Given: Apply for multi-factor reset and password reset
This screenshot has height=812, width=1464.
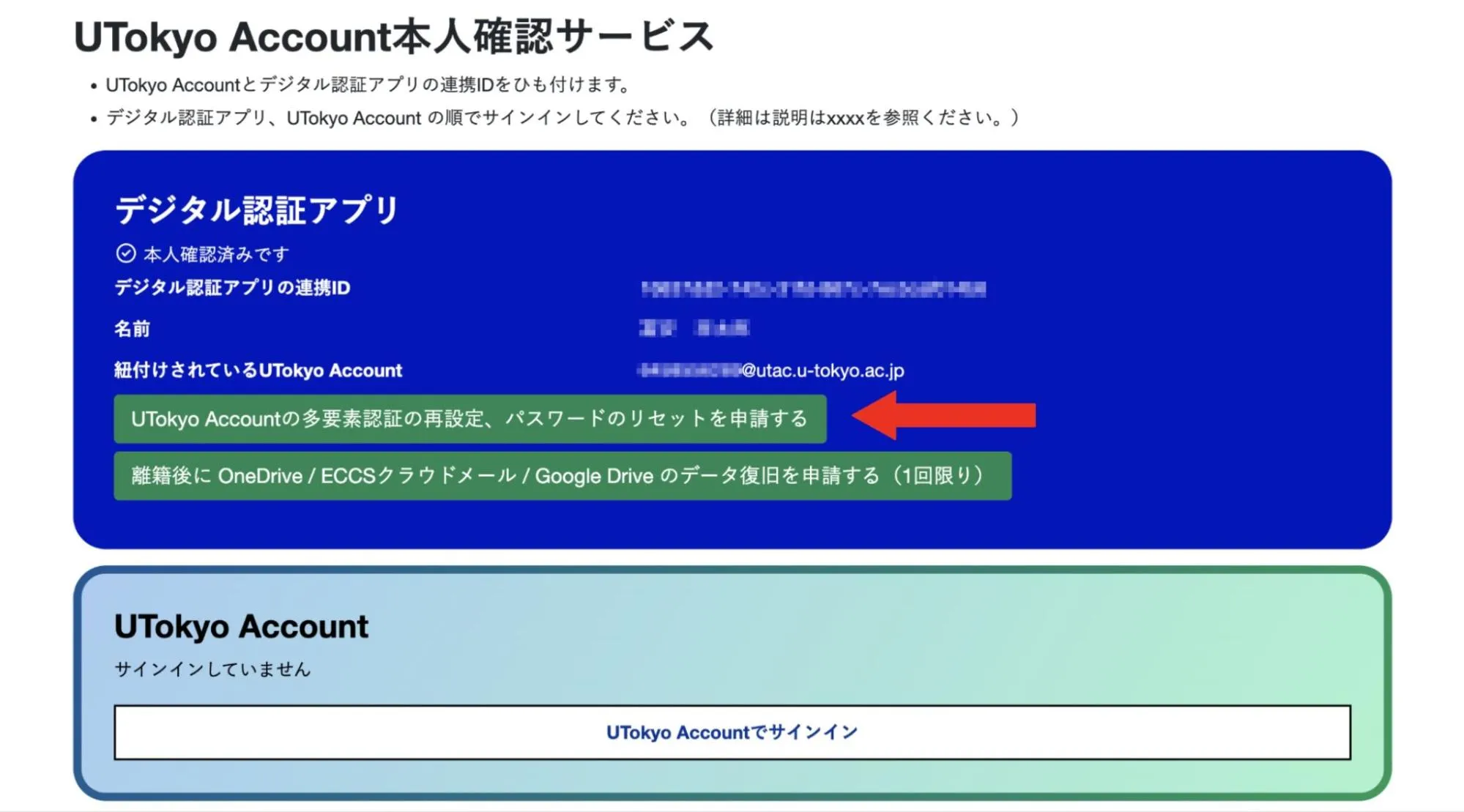Looking at the screenshot, I should [469, 419].
